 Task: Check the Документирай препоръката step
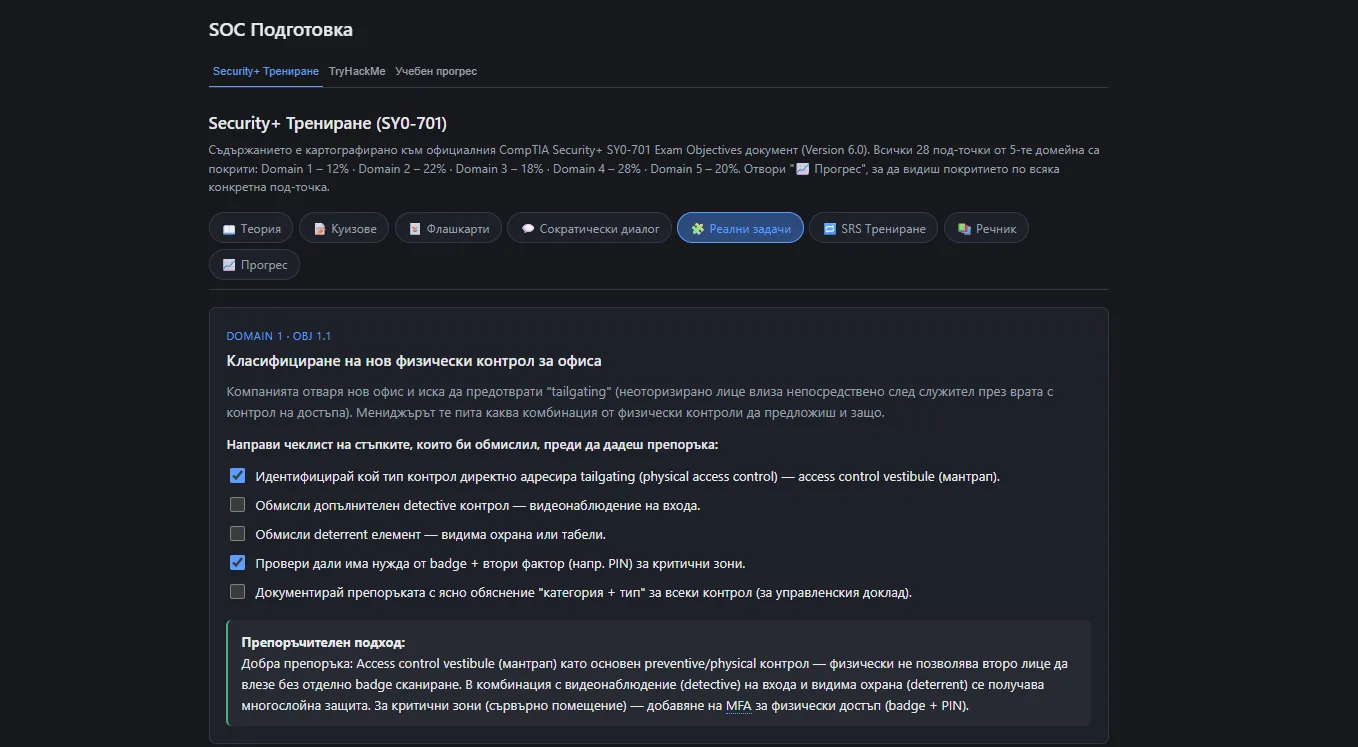point(237,592)
